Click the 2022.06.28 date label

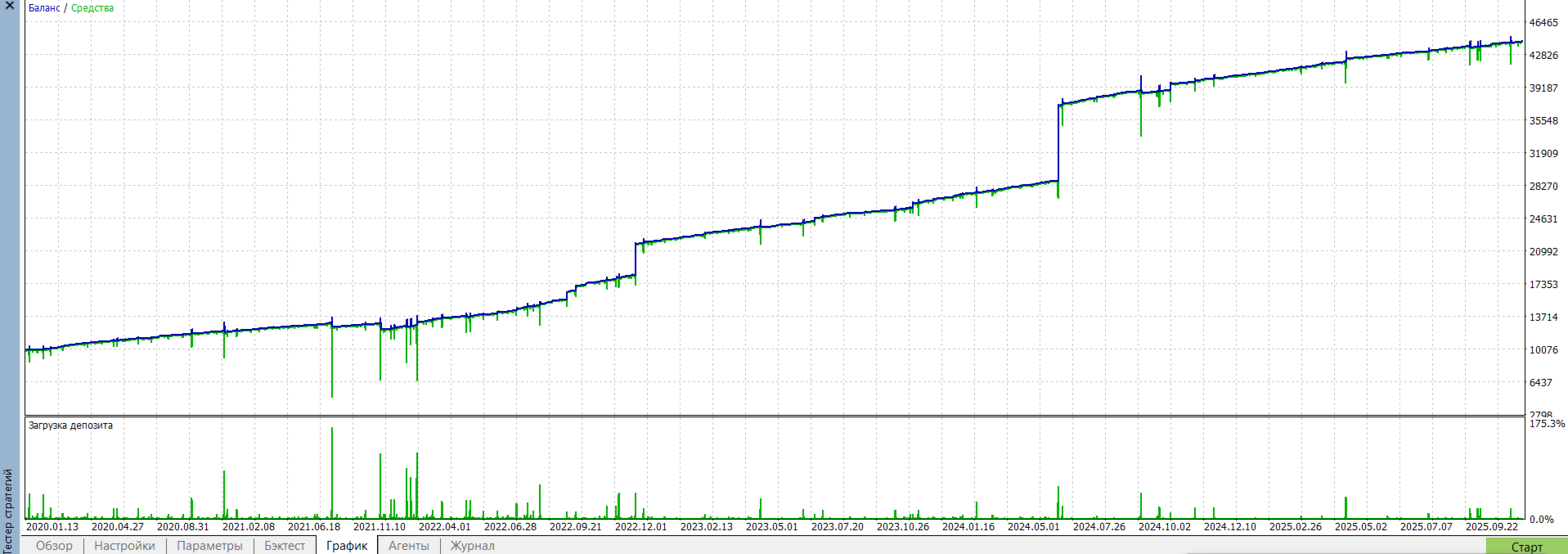tap(510, 527)
